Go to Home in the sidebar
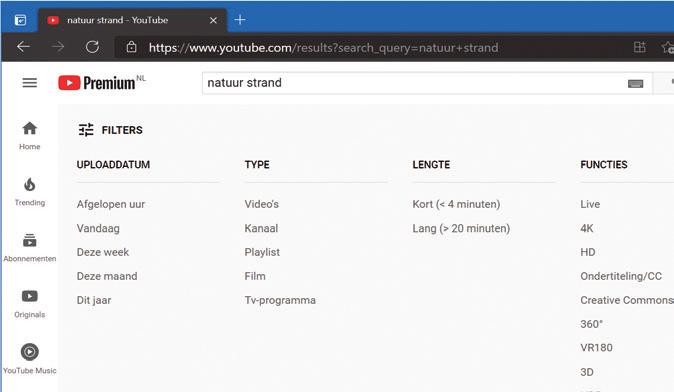 (30, 135)
